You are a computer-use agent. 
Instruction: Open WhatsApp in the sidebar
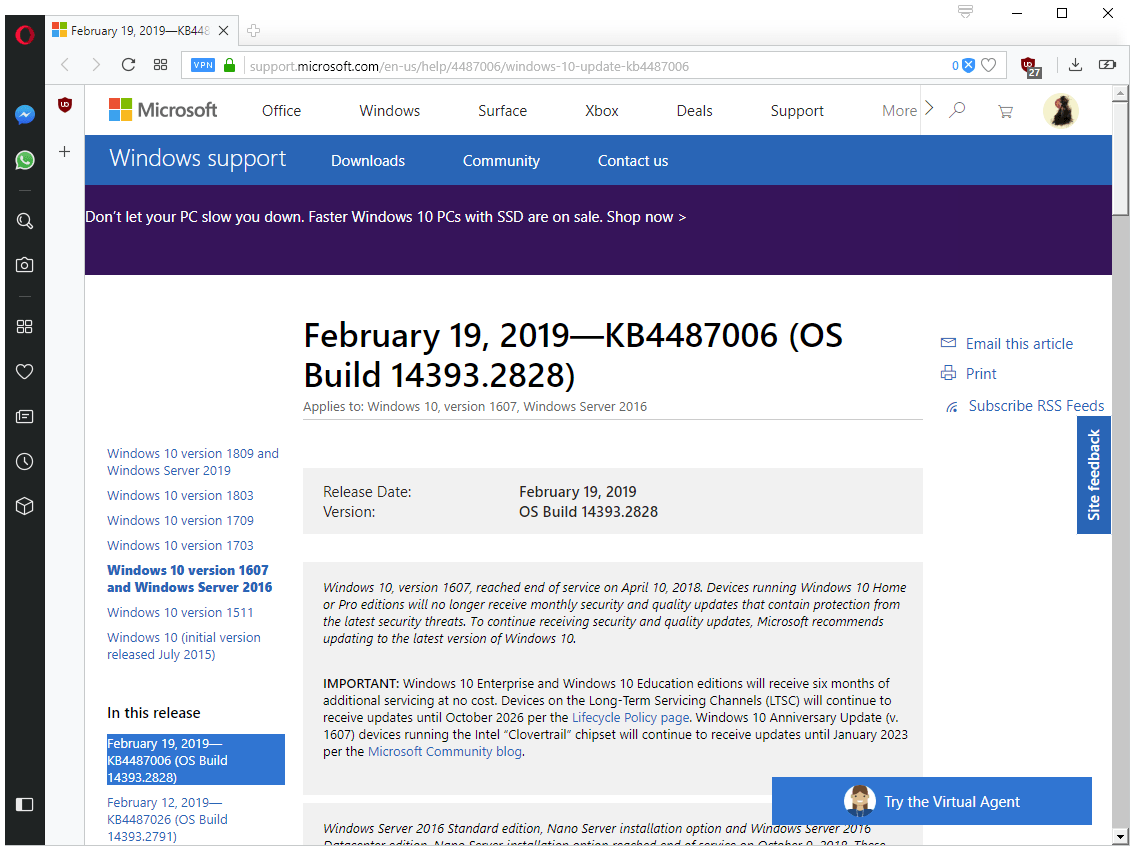click(25, 160)
